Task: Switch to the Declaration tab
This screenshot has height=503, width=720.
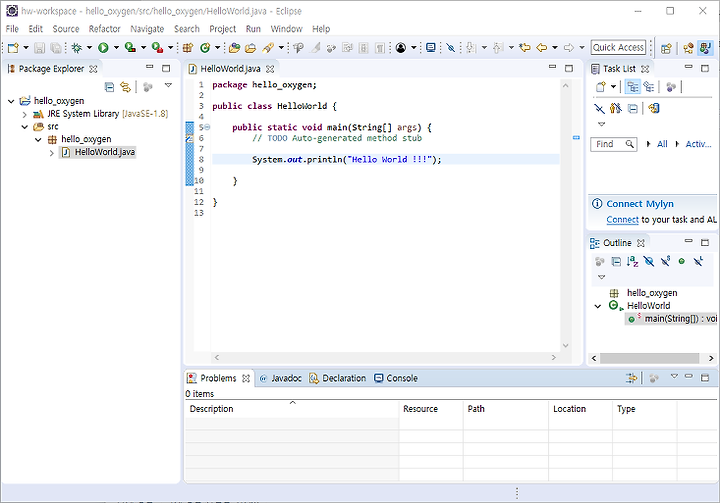Action: coord(338,378)
